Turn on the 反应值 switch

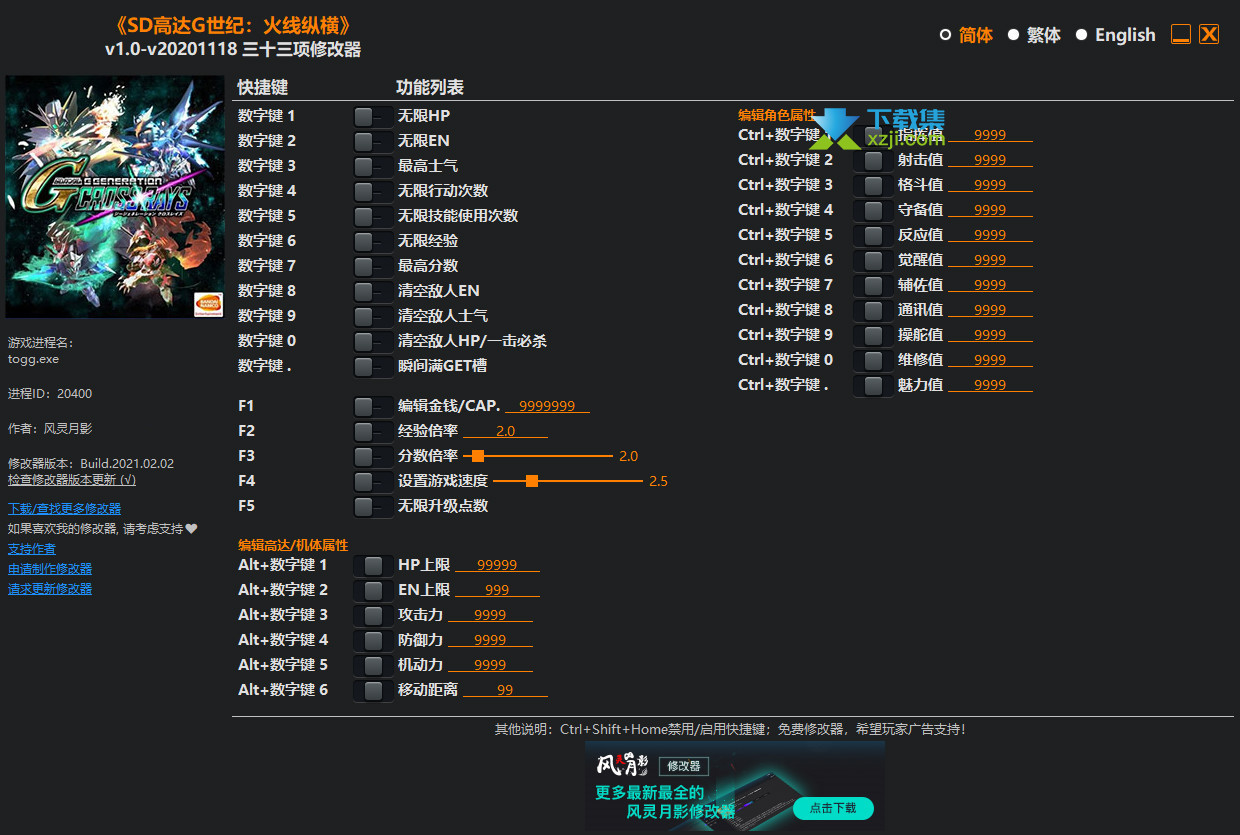click(873, 235)
